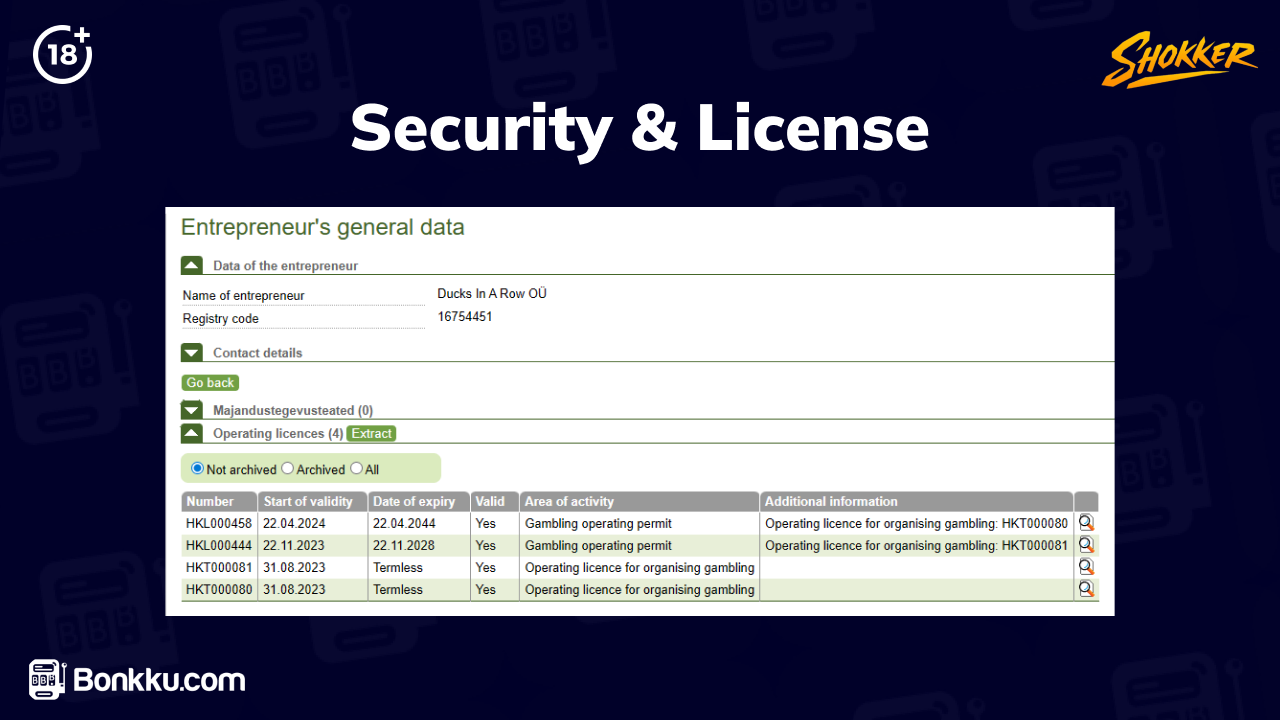This screenshot has height=720, width=1280.
Task: Click licence number HKT000081
Action: pos(218,567)
